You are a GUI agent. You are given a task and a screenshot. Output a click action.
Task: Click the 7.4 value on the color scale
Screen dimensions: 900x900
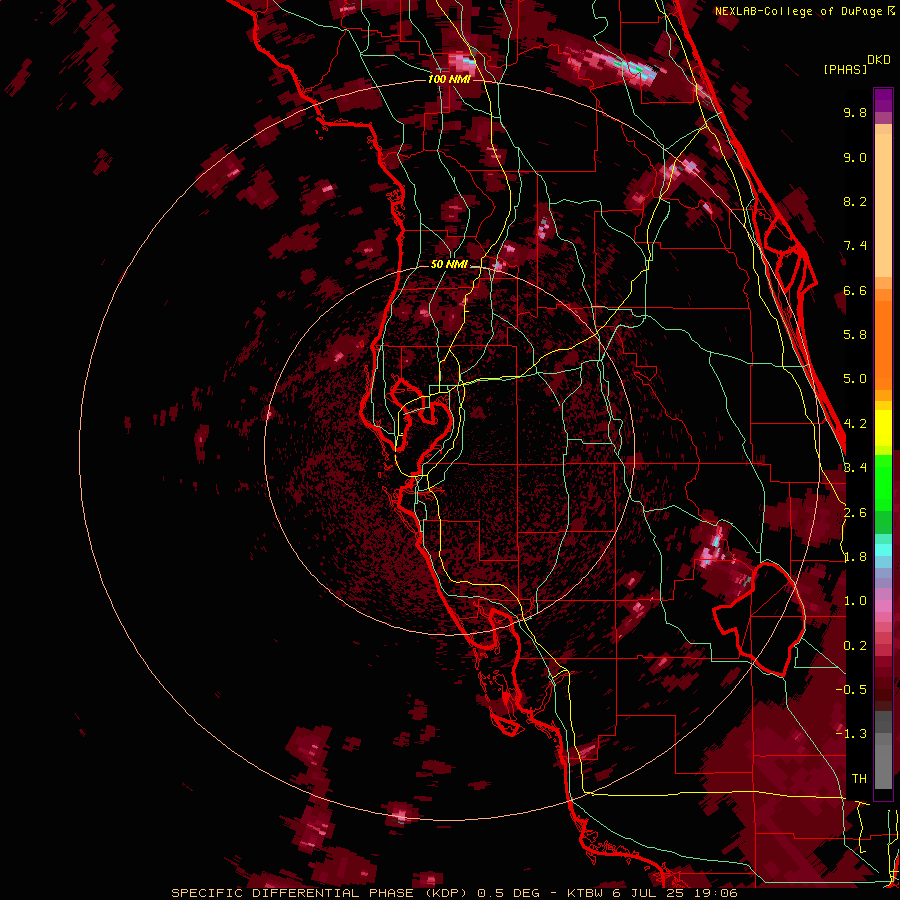(x=855, y=246)
